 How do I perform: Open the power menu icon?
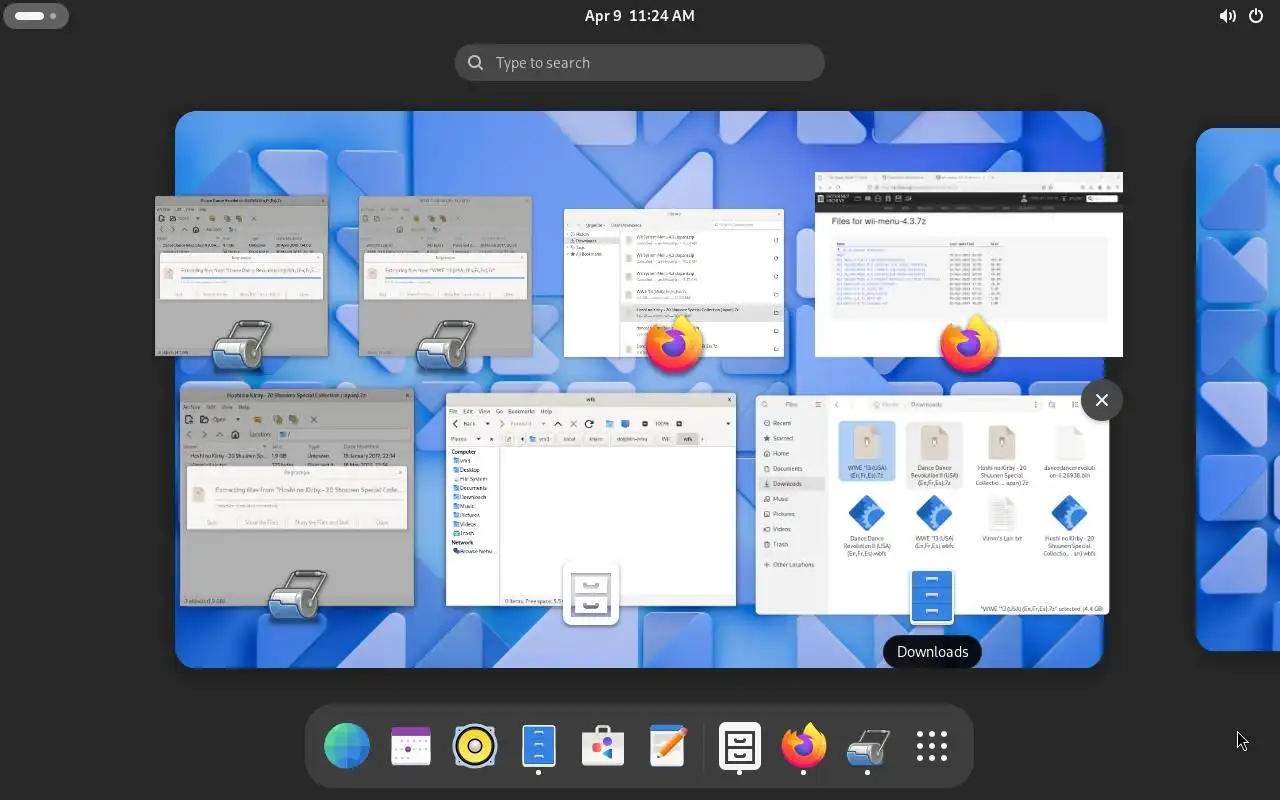[x=1256, y=16]
